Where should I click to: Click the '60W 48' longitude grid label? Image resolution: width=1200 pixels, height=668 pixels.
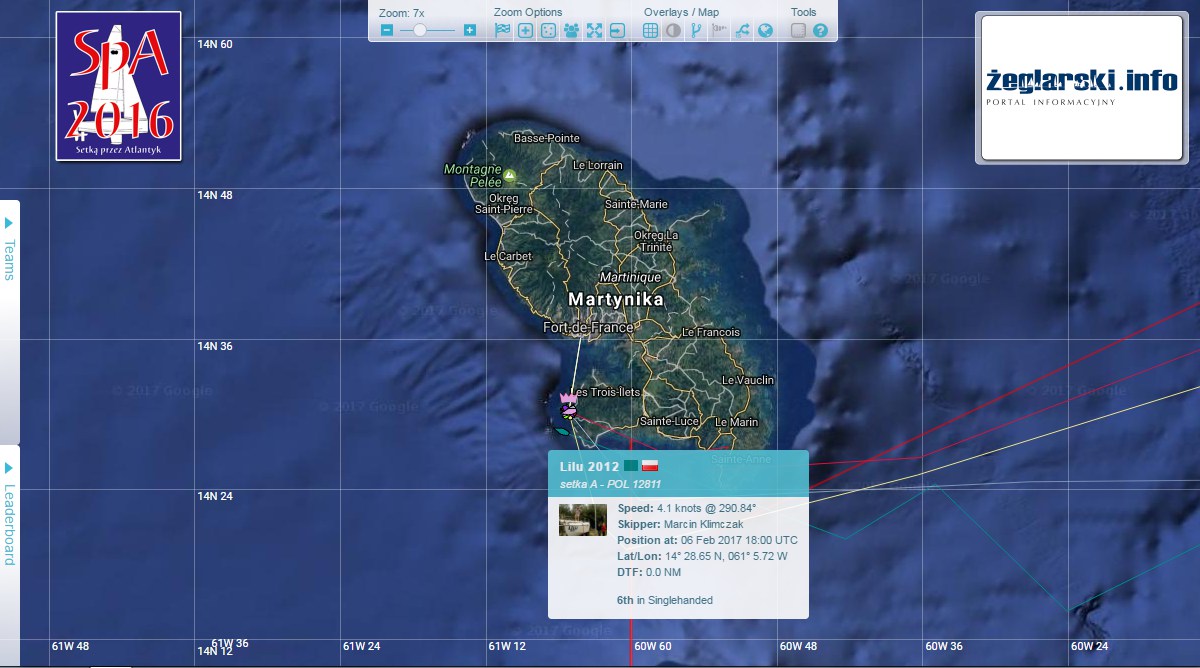(x=798, y=646)
